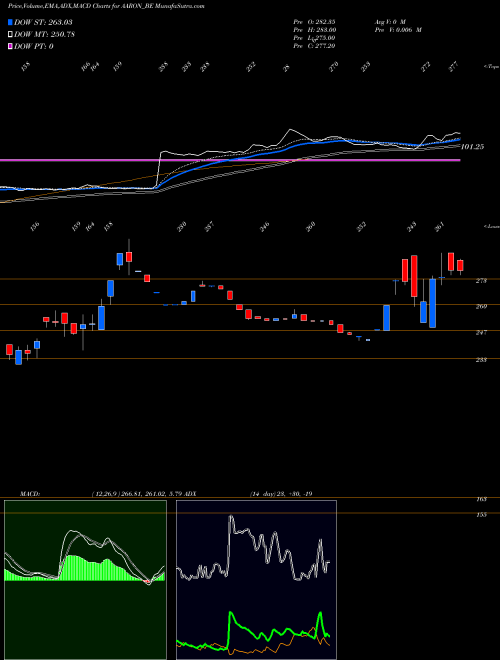Click the 'Pre V: 0.006 M' volume text
The image size is (500, 660).
(398, 30)
